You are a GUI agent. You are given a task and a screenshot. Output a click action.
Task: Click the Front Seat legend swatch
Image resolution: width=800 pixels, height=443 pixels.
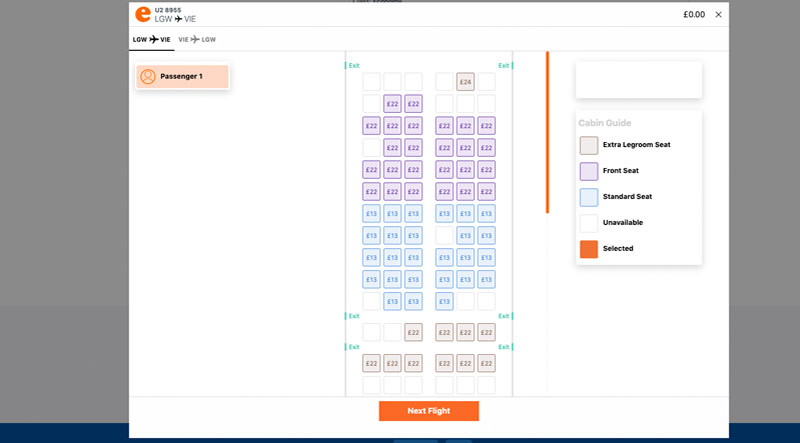pos(589,171)
